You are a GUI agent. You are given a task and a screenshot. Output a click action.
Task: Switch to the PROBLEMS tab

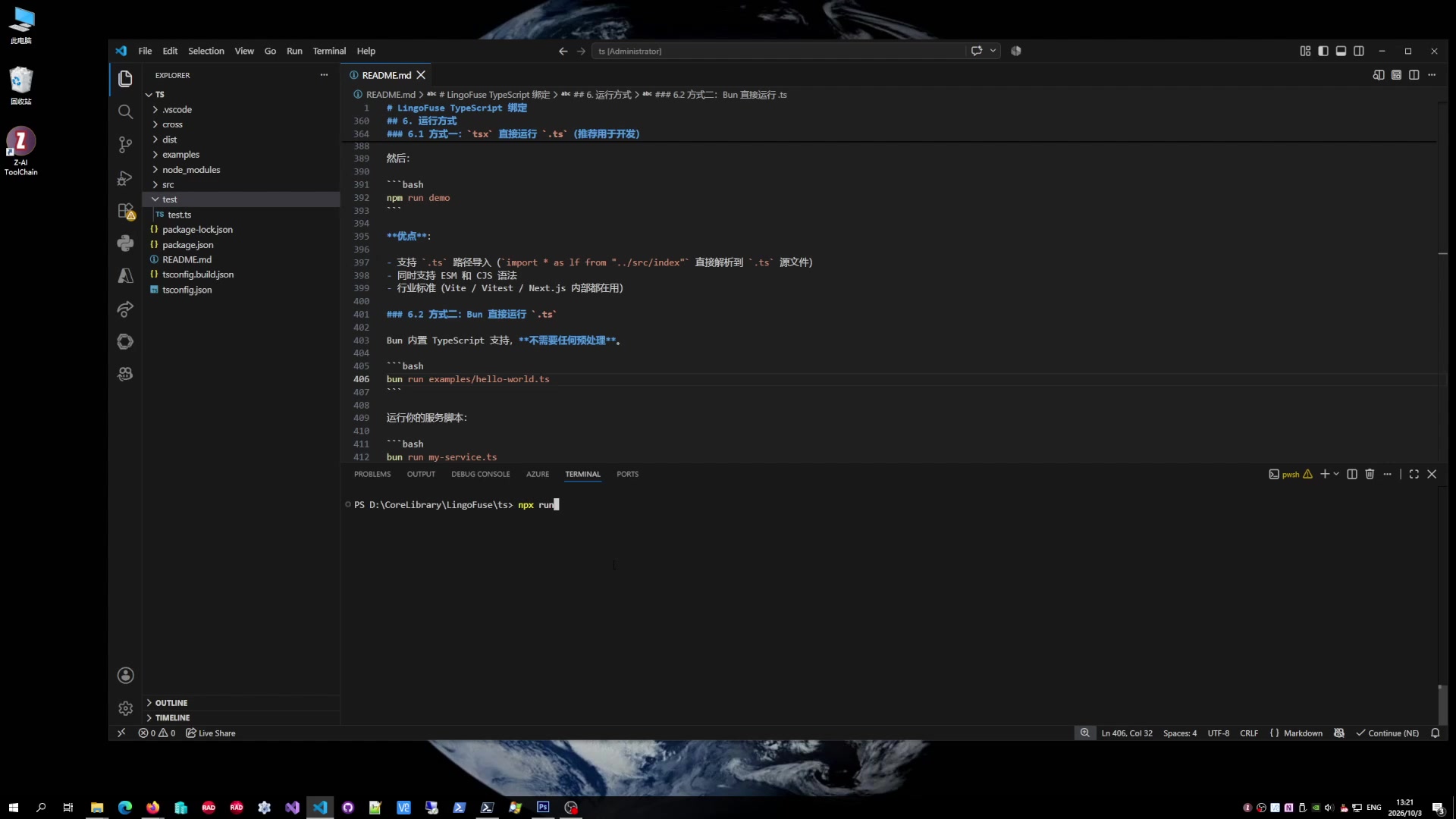[372, 474]
